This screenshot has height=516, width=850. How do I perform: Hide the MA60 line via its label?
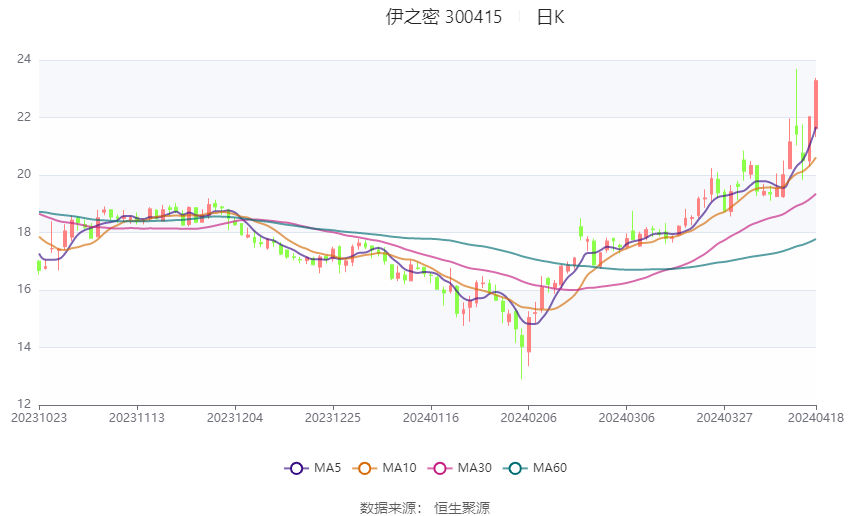(x=550, y=468)
